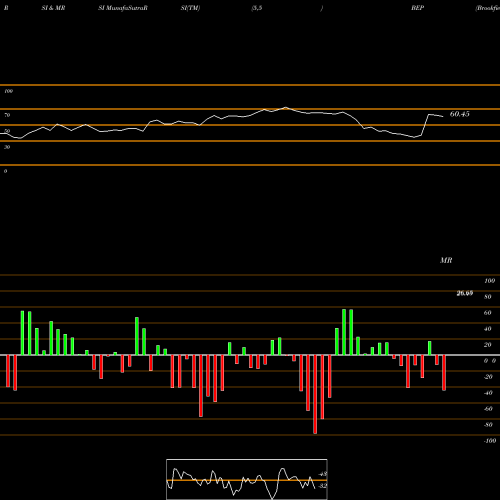
Task: Click the 70 level label on the RSI axis
Action: click(x=7, y=115)
